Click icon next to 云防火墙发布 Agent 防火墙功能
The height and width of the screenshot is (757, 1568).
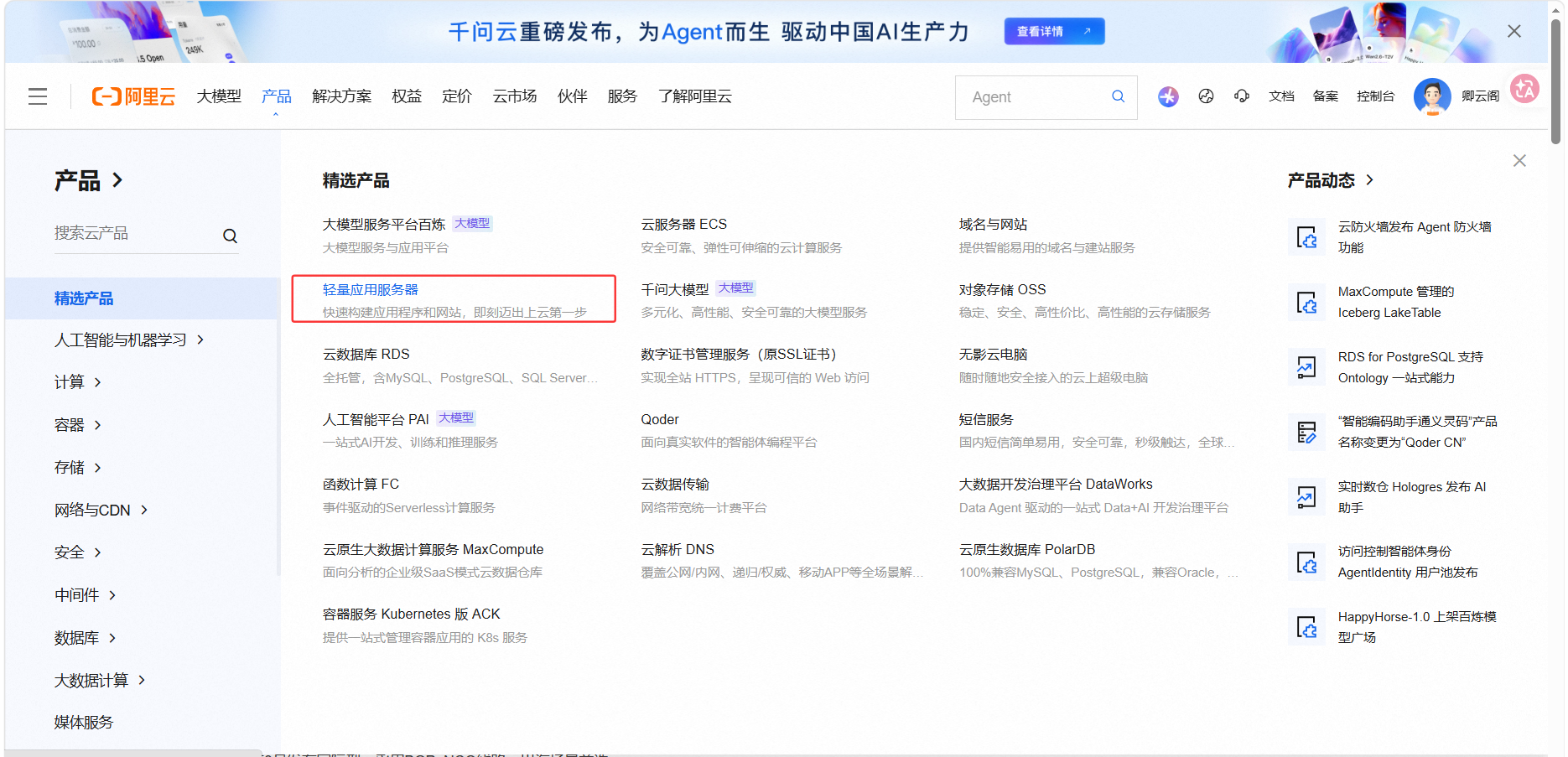click(1306, 237)
